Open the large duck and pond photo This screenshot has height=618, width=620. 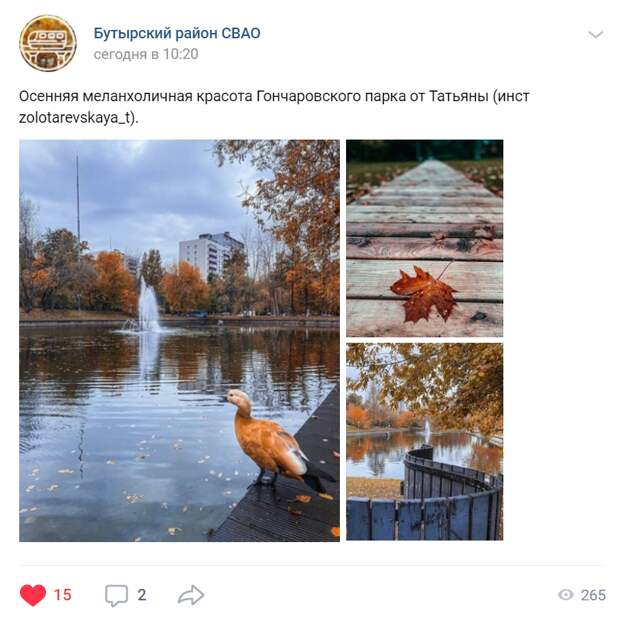(180, 340)
